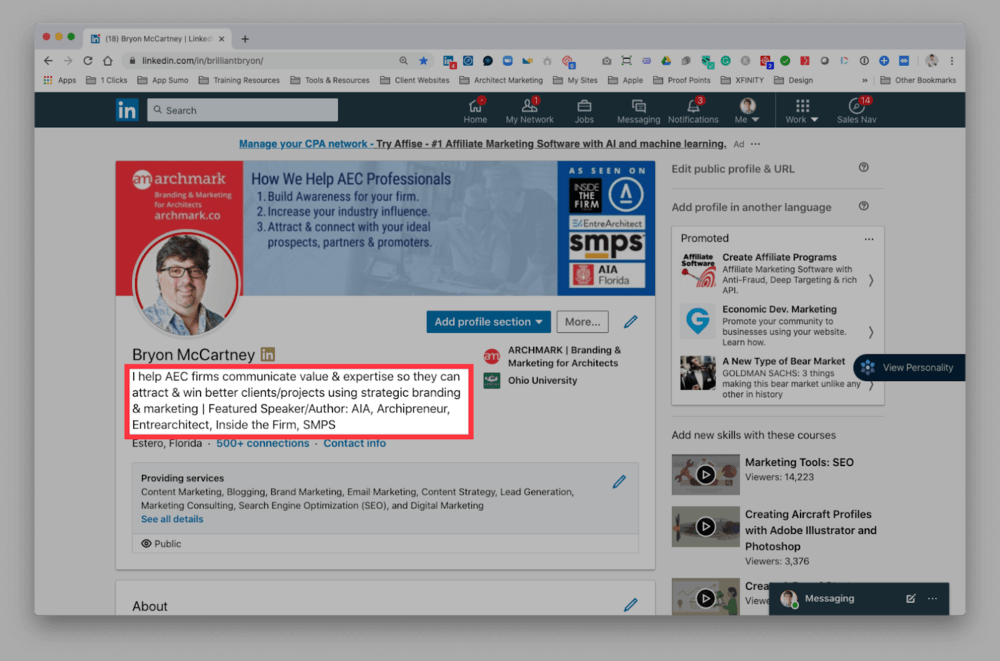Open Sales Nav
The image size is (1000, 661).
pyautogui.click(x=857, y=110)
